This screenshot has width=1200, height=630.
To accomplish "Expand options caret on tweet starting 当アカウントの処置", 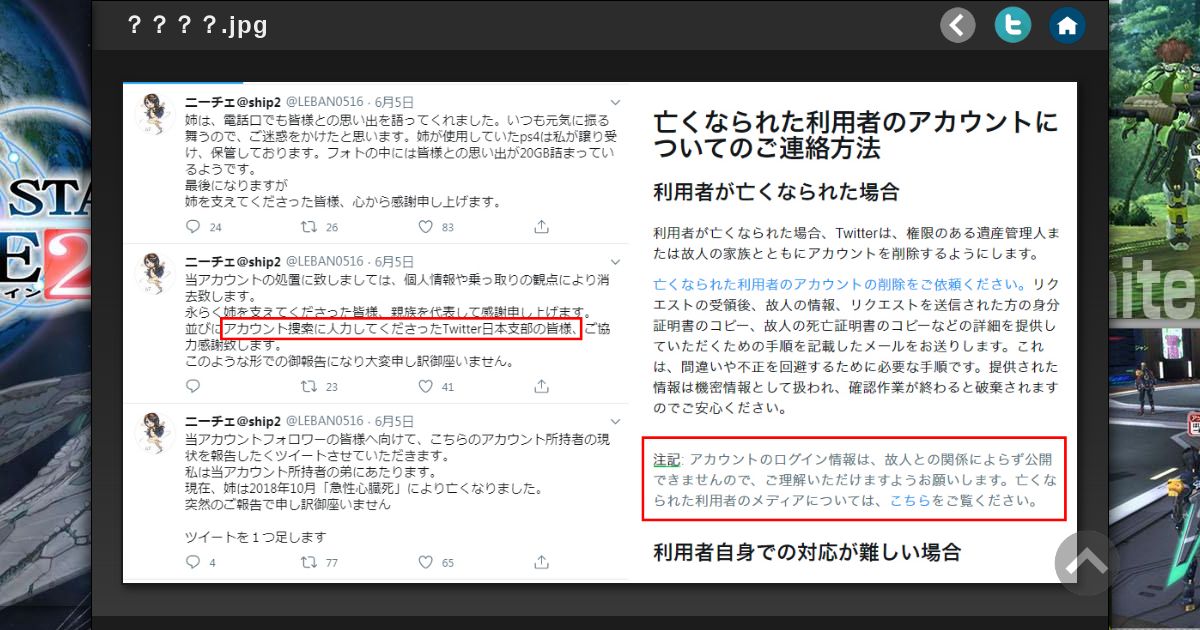I will pos(615,262).
